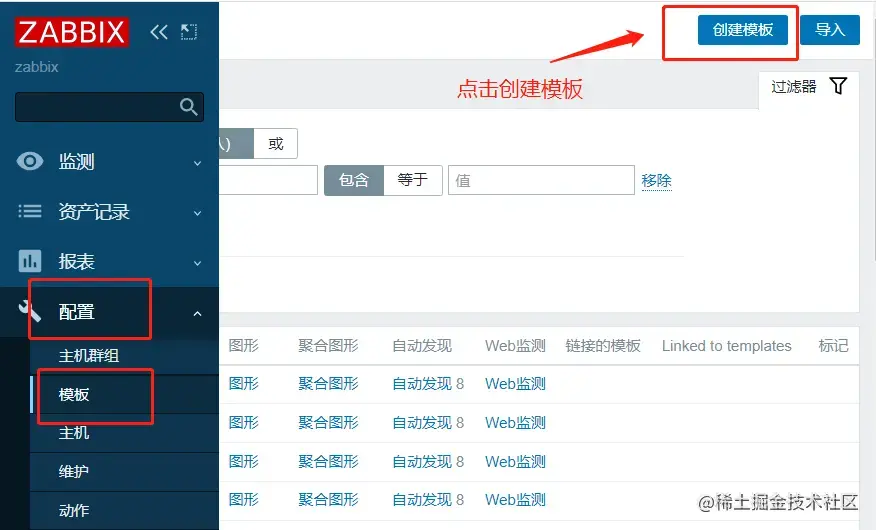Click 聚合图形 link in third row
The width and height of the screenshot is (876, 530).
coord(328,462)
